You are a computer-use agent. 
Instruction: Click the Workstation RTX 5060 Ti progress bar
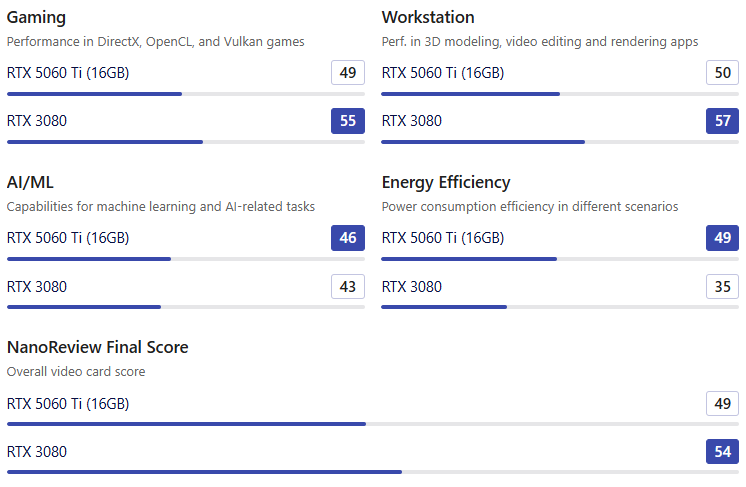(560, 94)
